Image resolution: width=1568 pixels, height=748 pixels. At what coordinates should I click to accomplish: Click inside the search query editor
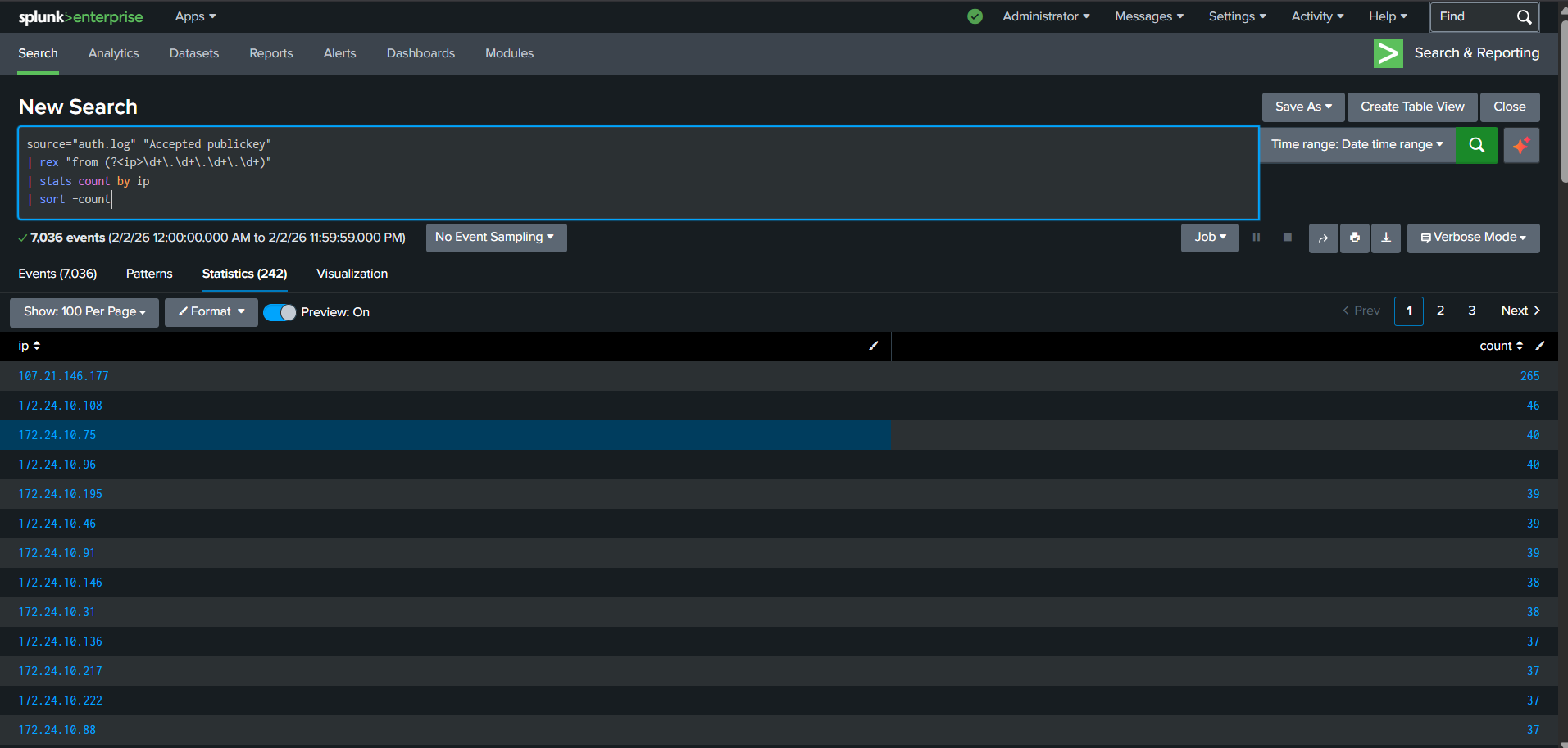pos(639,173)
